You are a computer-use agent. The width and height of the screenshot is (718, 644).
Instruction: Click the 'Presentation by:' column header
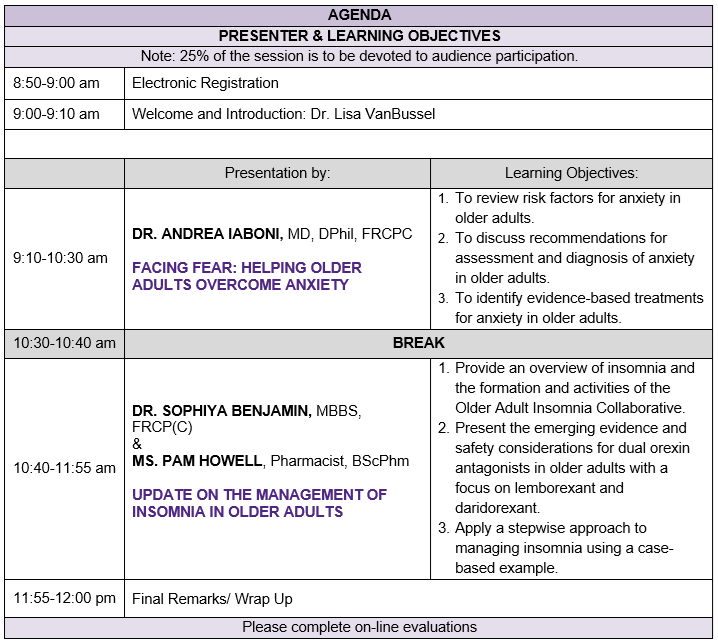click(x=277, y=173)
